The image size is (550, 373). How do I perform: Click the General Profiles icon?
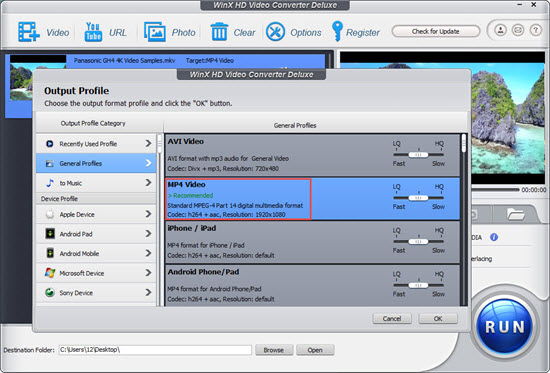[x=50, y=163]
